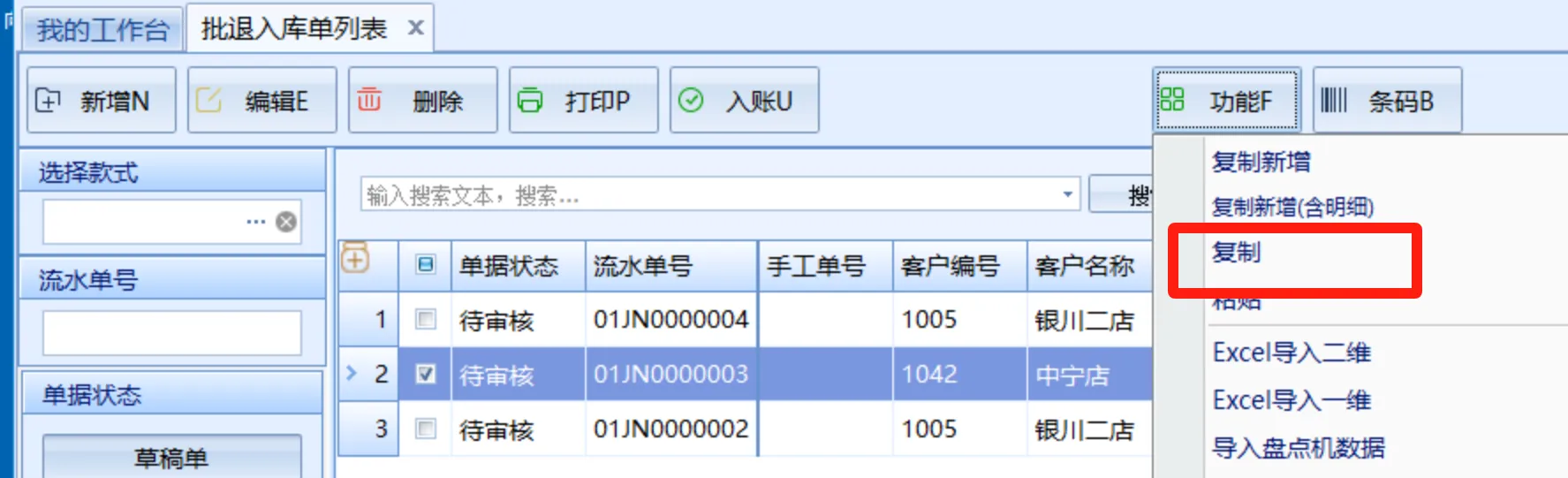Toggle the select-all checkbox in header
Viewport: 1568px width, 478px height.
pos(426,264)
